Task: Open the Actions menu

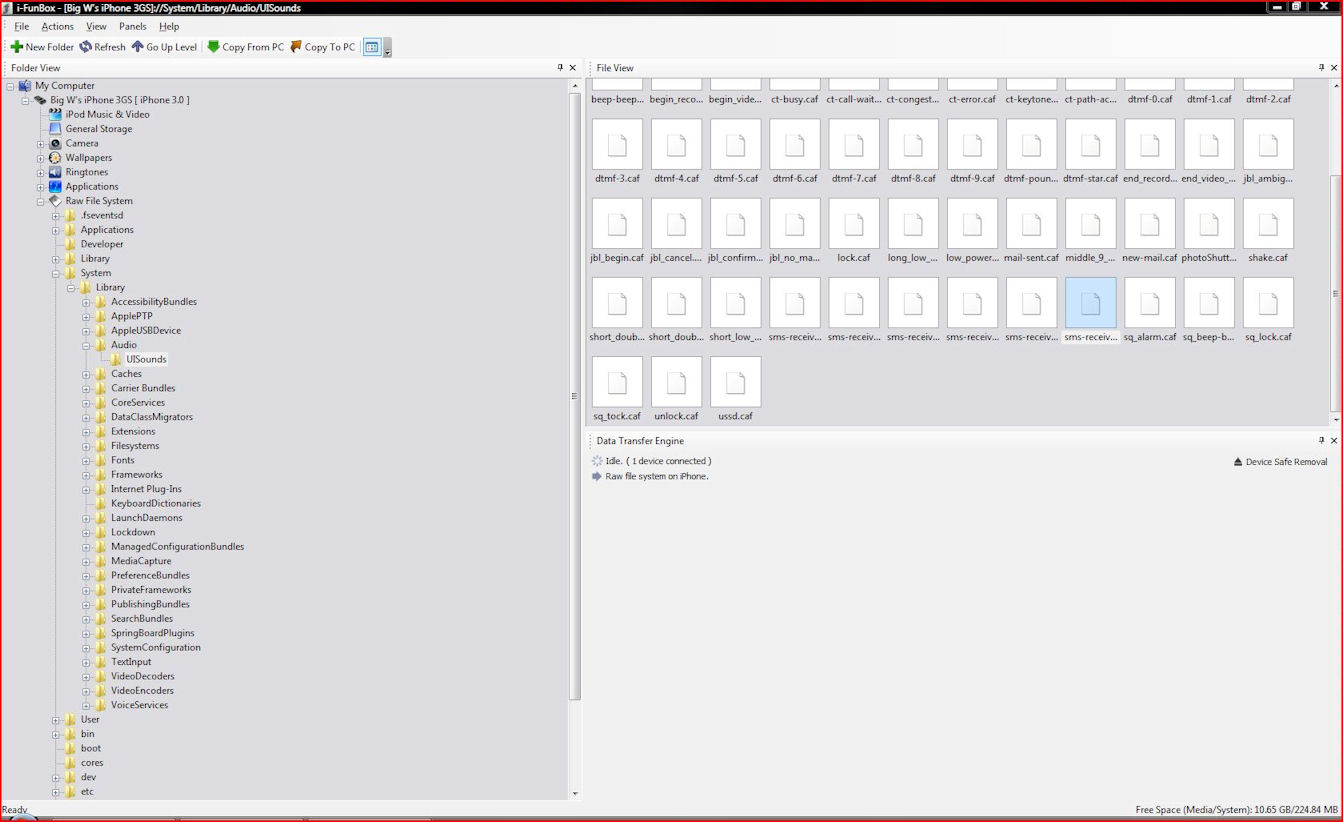Action: (57, 26)
